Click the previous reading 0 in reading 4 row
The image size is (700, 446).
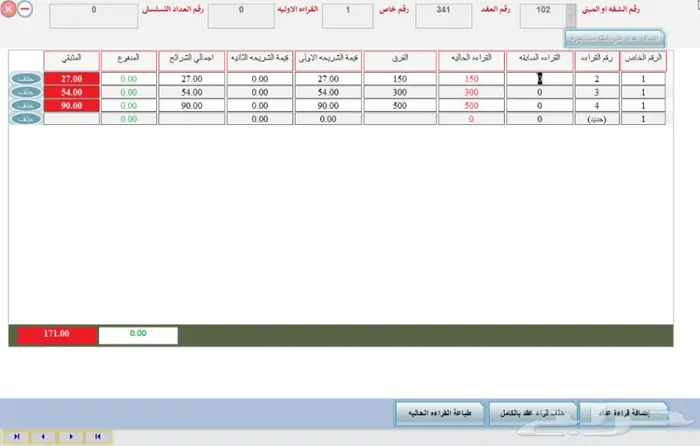[x=539, y=105]
